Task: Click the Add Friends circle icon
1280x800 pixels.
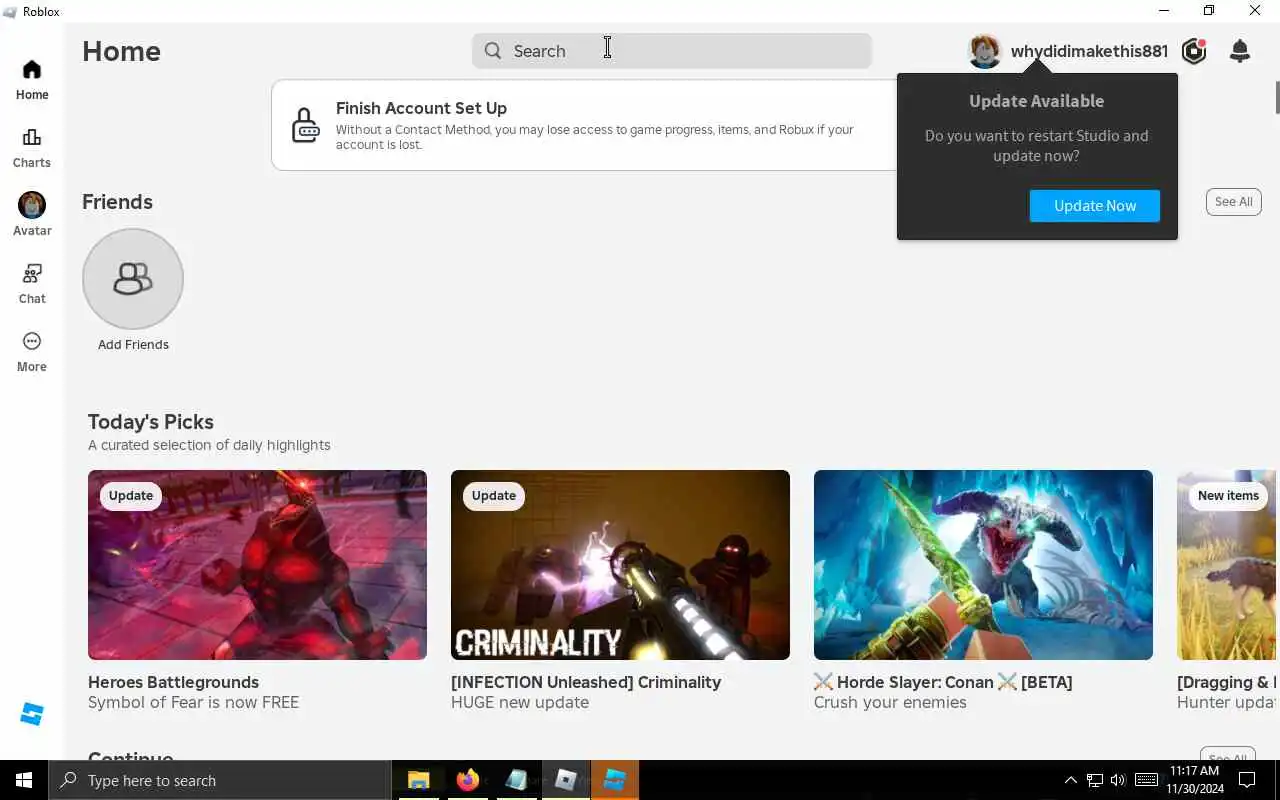Action: [133, 279]
